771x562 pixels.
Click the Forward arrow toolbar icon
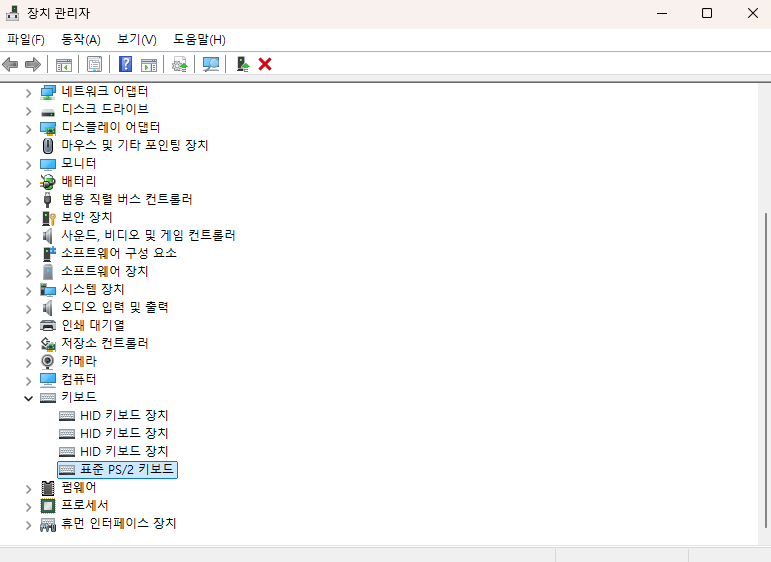click(x=32, y=64)
